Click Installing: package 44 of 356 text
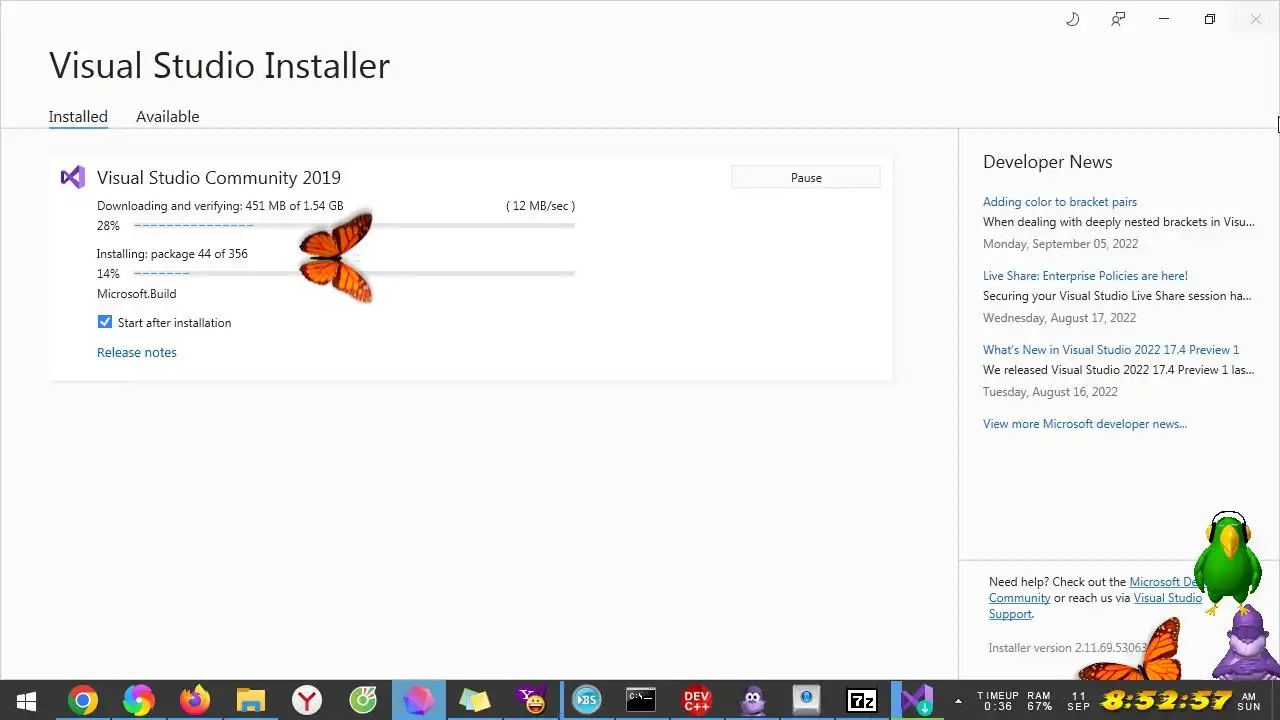The width and height of the screenshot is (1280, 720). [x=172, y=254]
